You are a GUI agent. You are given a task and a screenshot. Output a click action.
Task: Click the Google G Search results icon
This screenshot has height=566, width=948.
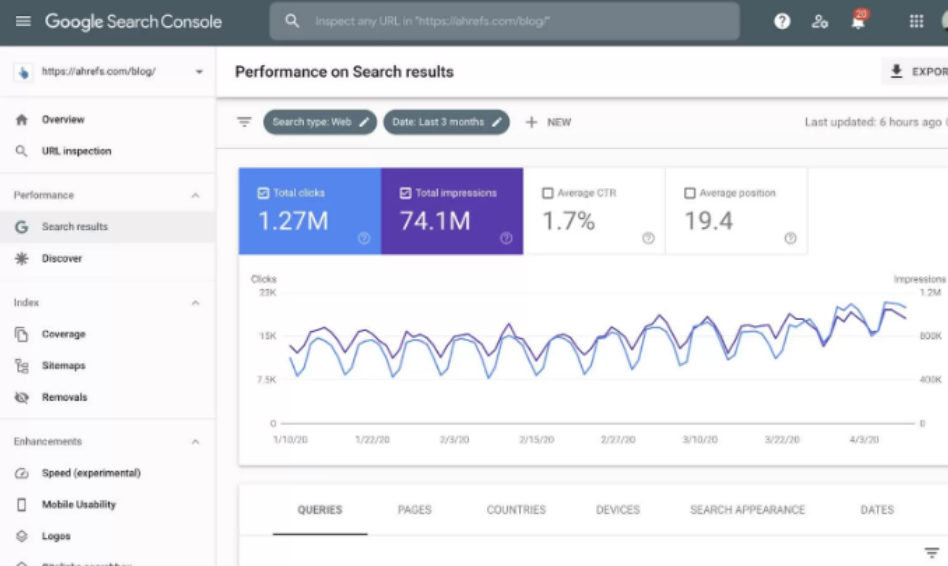click(x=22, y=227)
